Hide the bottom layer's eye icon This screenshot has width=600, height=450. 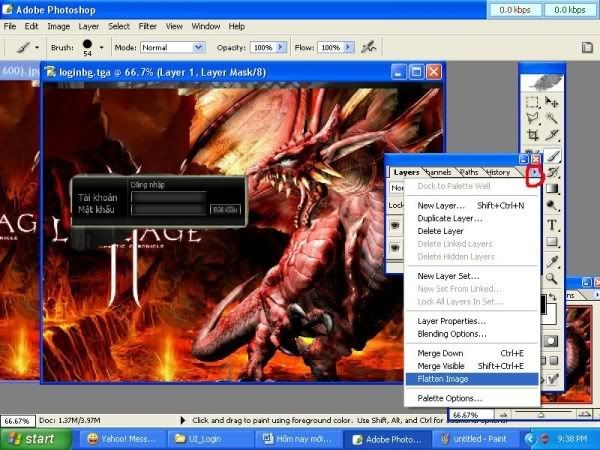click(395, 248)
